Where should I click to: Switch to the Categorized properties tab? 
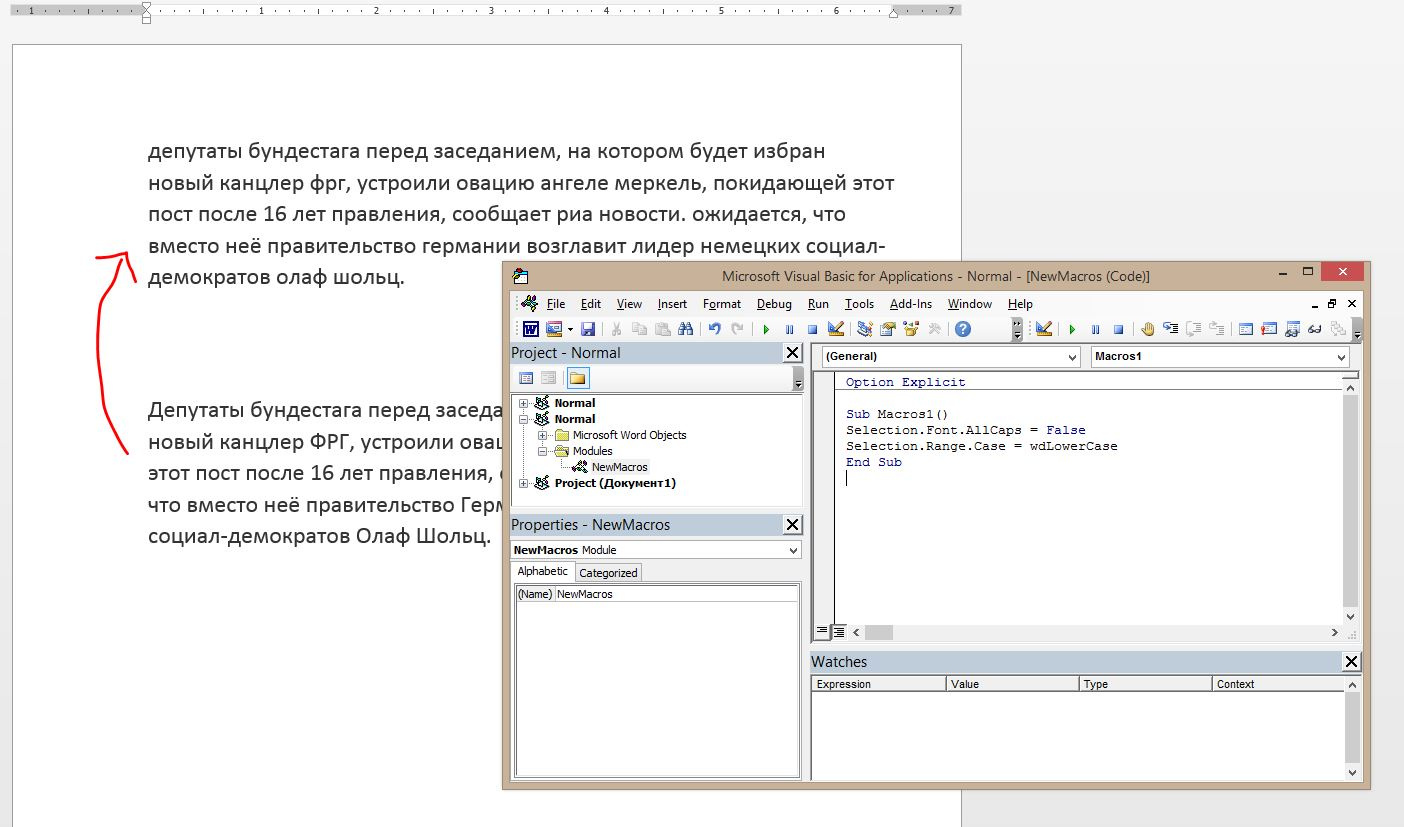tap(608, 573)
